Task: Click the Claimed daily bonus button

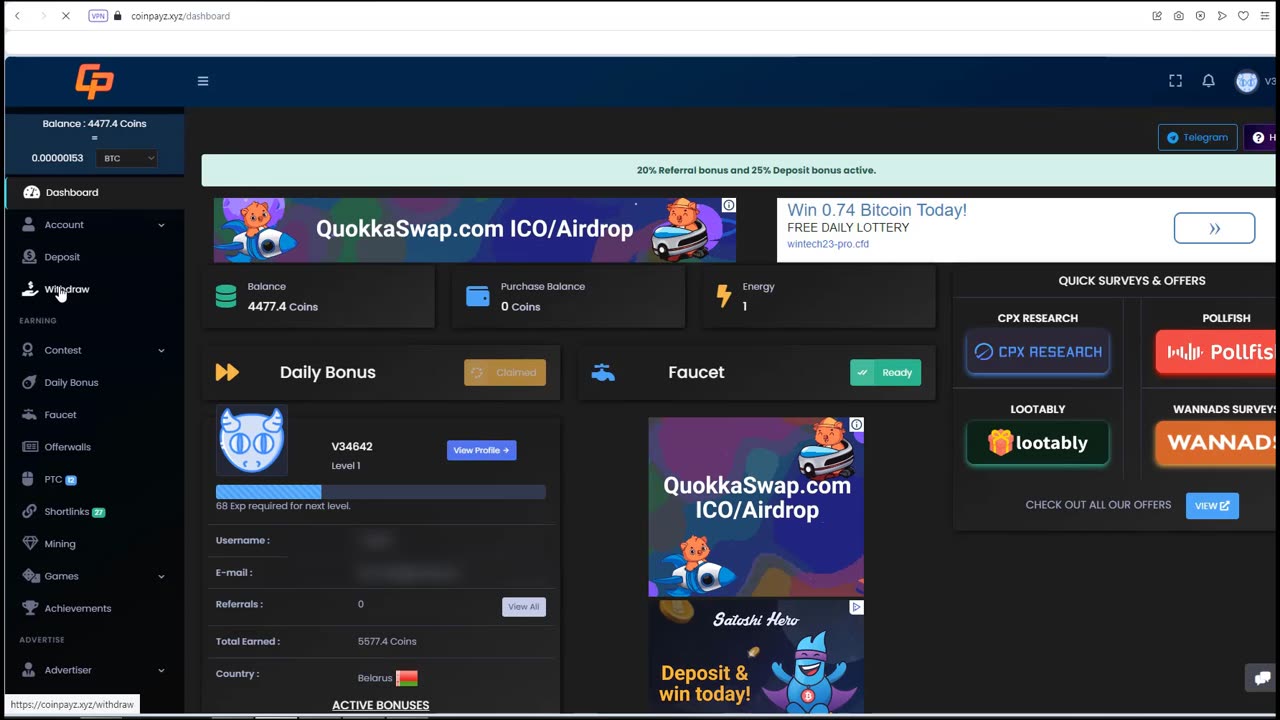Action: (x=505, y=372)
